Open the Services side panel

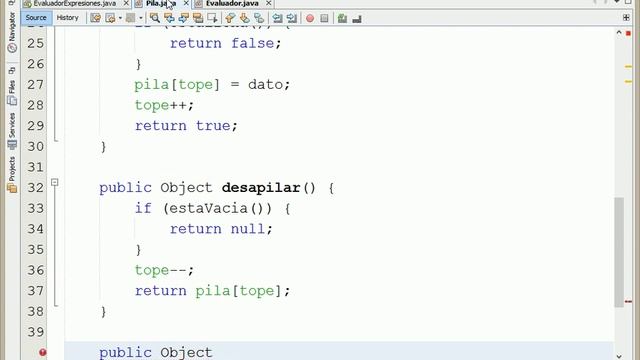pos(12,131)
